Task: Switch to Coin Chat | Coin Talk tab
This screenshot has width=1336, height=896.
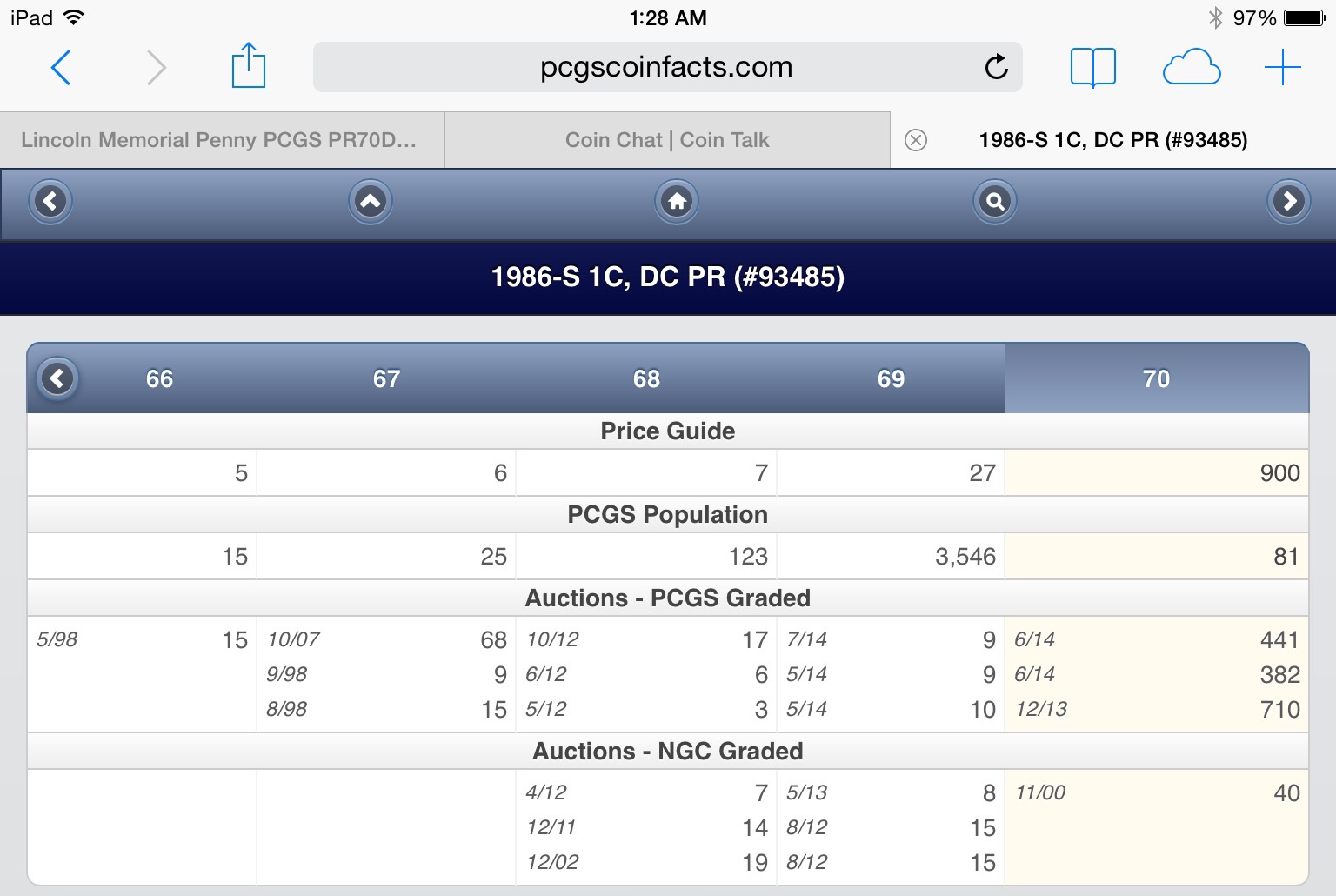Action: 667,140
